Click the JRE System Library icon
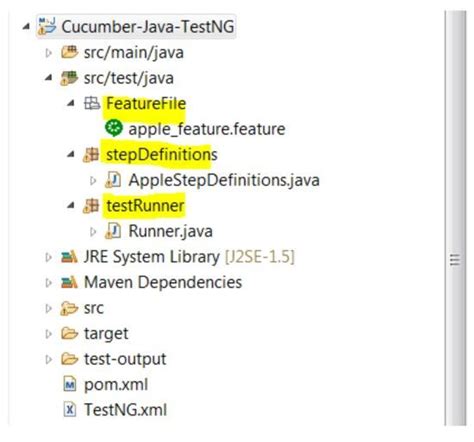 69,257
